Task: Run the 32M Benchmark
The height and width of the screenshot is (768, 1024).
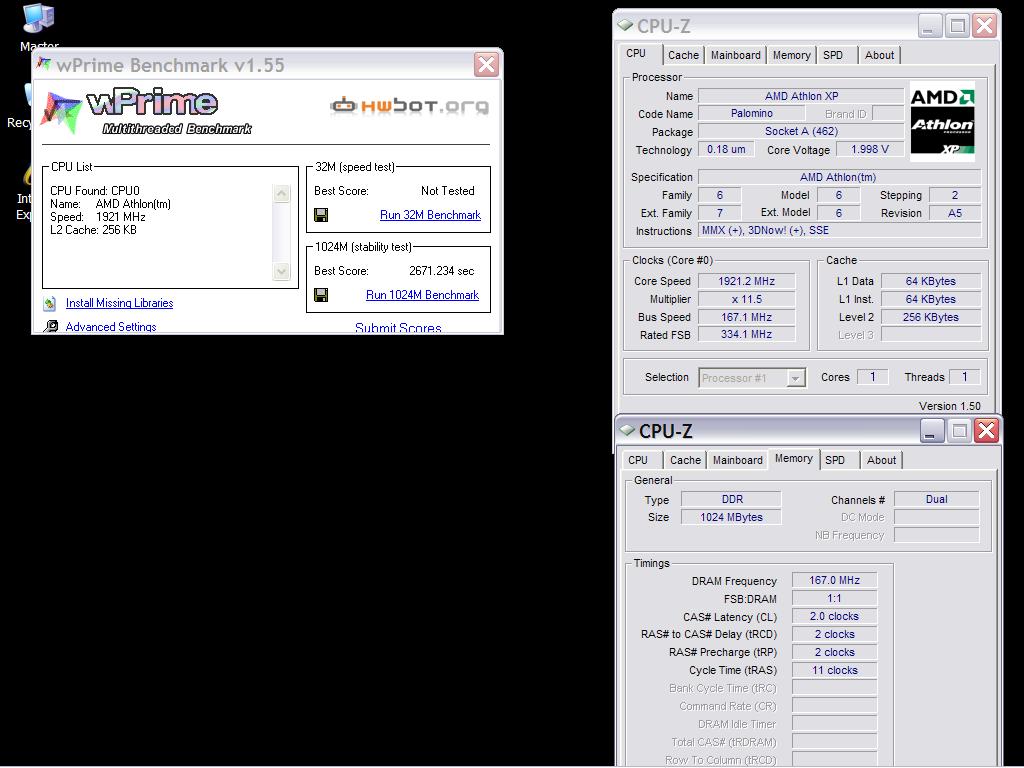Action: (x=430, y=215)
